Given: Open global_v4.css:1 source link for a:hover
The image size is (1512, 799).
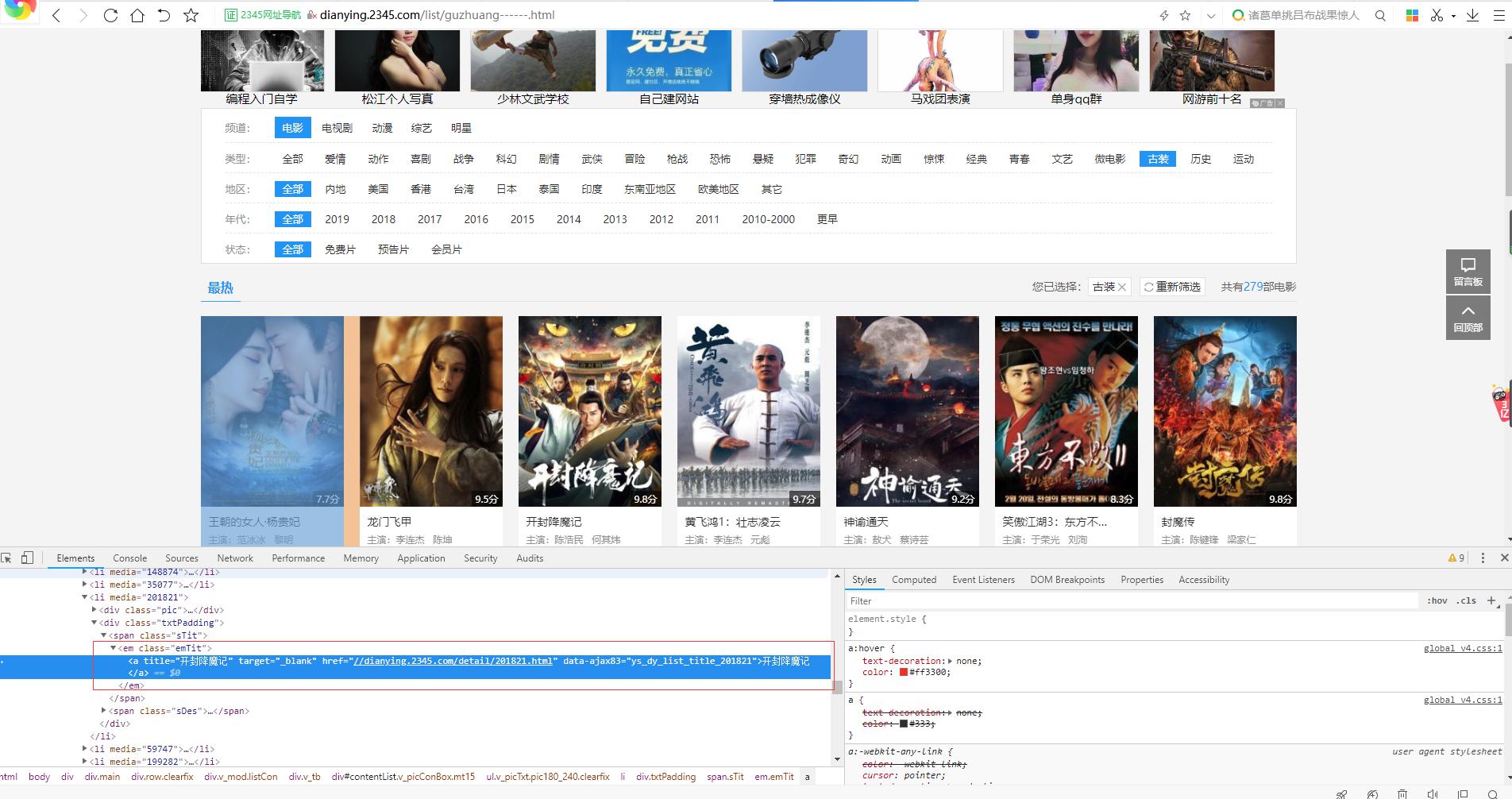Looking at the screenshot, I should (1463, 648).
